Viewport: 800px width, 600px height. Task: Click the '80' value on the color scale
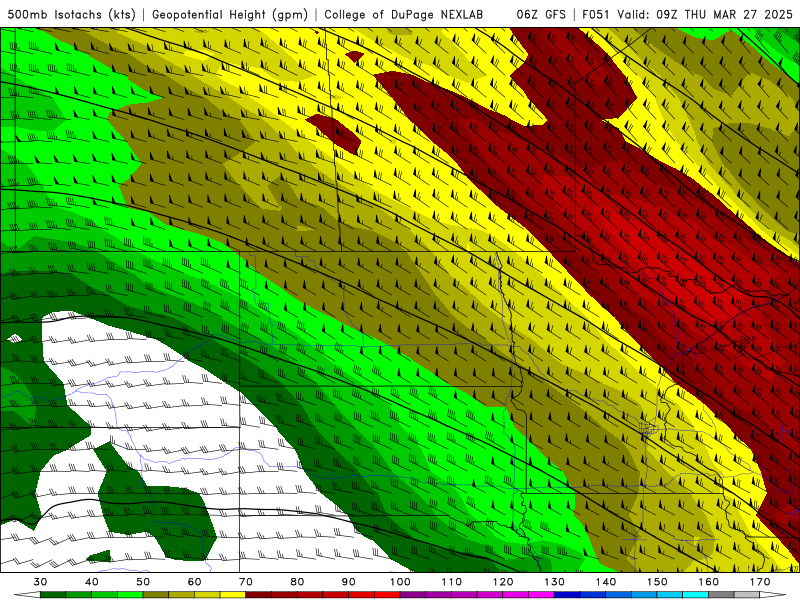[x=297, y=582]
